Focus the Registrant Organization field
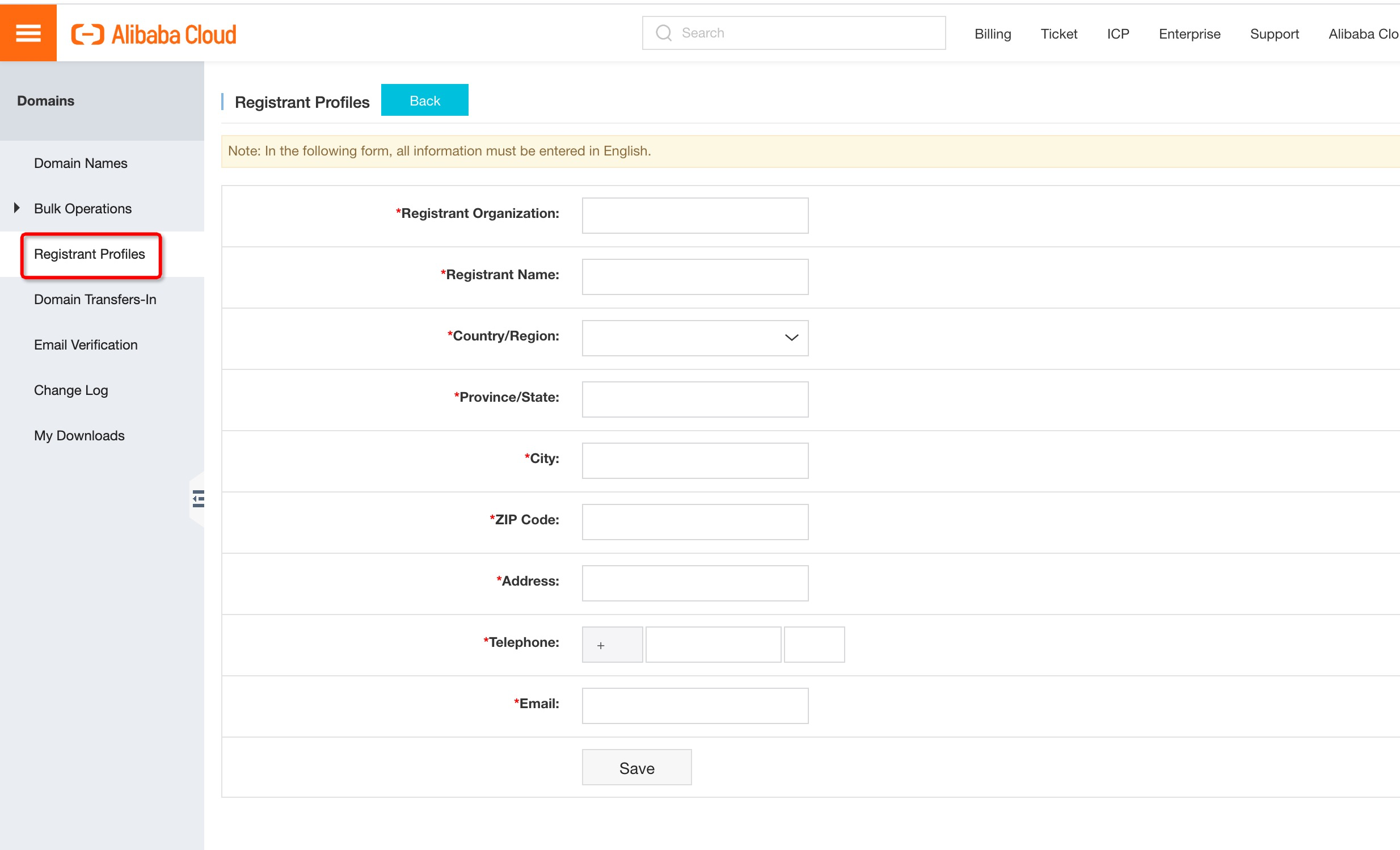The height and width of the screenshot is (850, 1400). (x=694, y=215)
